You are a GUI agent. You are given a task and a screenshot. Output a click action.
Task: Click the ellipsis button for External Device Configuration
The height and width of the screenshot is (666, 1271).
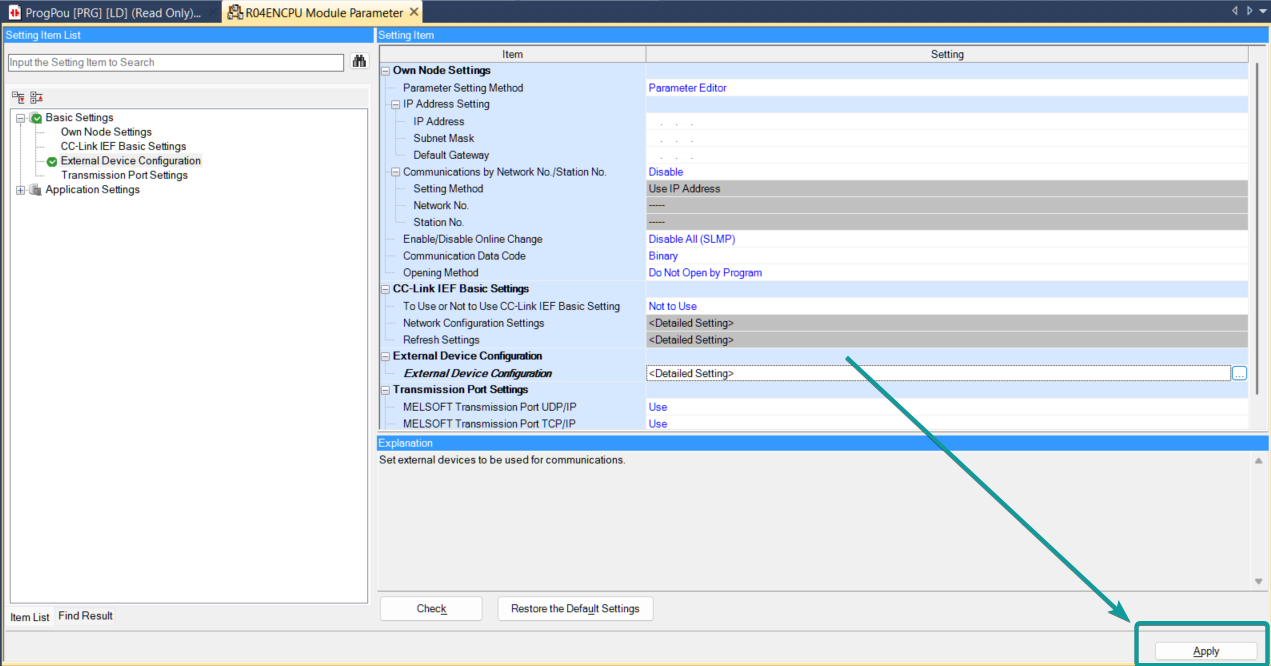pos(1239,373)
